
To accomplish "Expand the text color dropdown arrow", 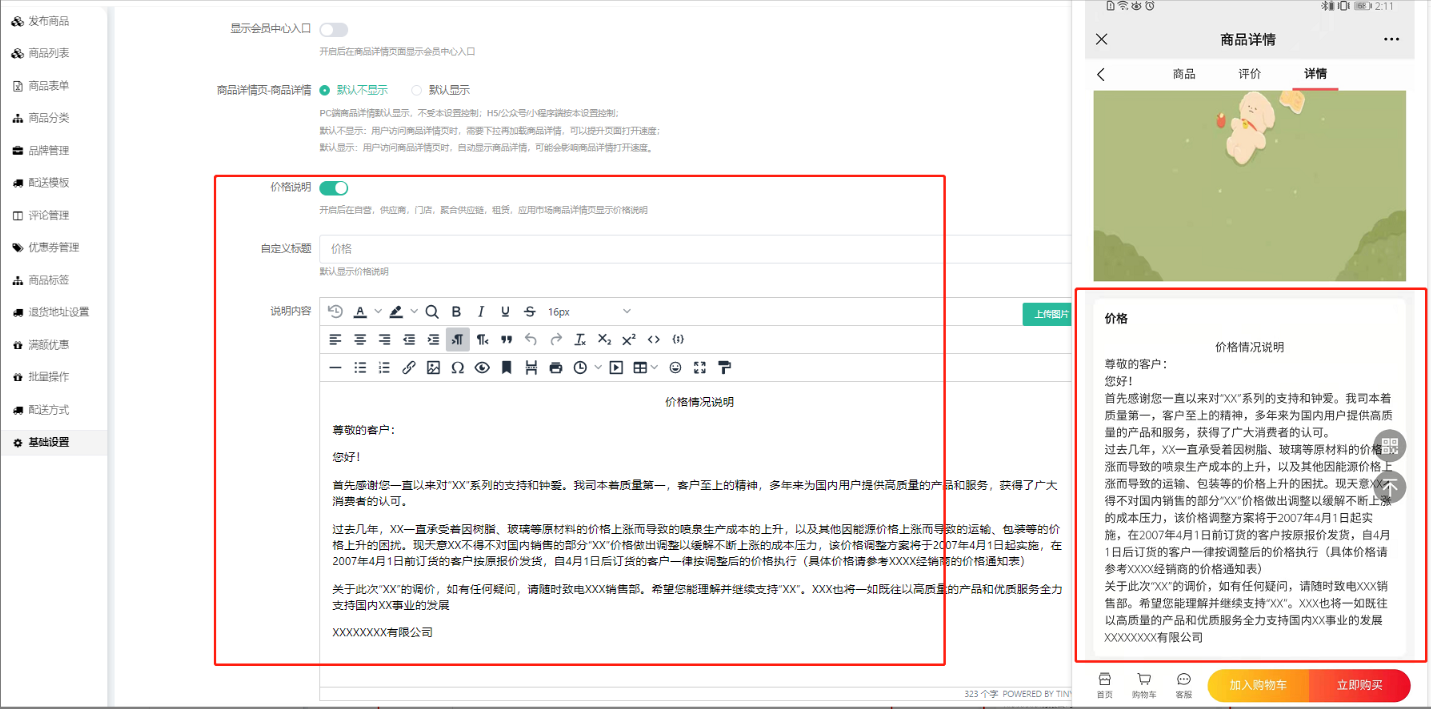I will (x=378, y=312).
